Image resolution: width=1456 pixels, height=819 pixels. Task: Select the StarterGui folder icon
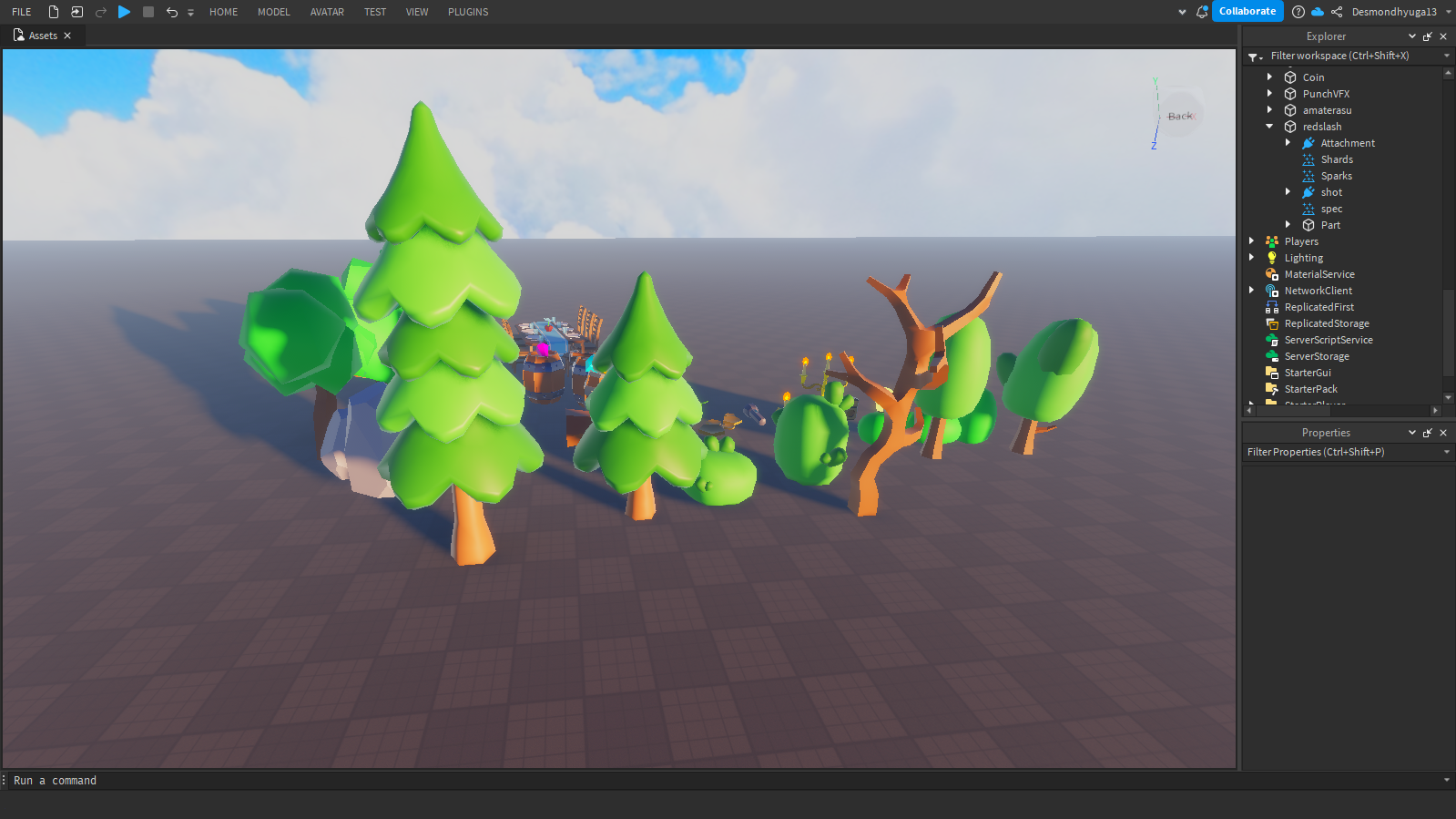click(1272, 373)
